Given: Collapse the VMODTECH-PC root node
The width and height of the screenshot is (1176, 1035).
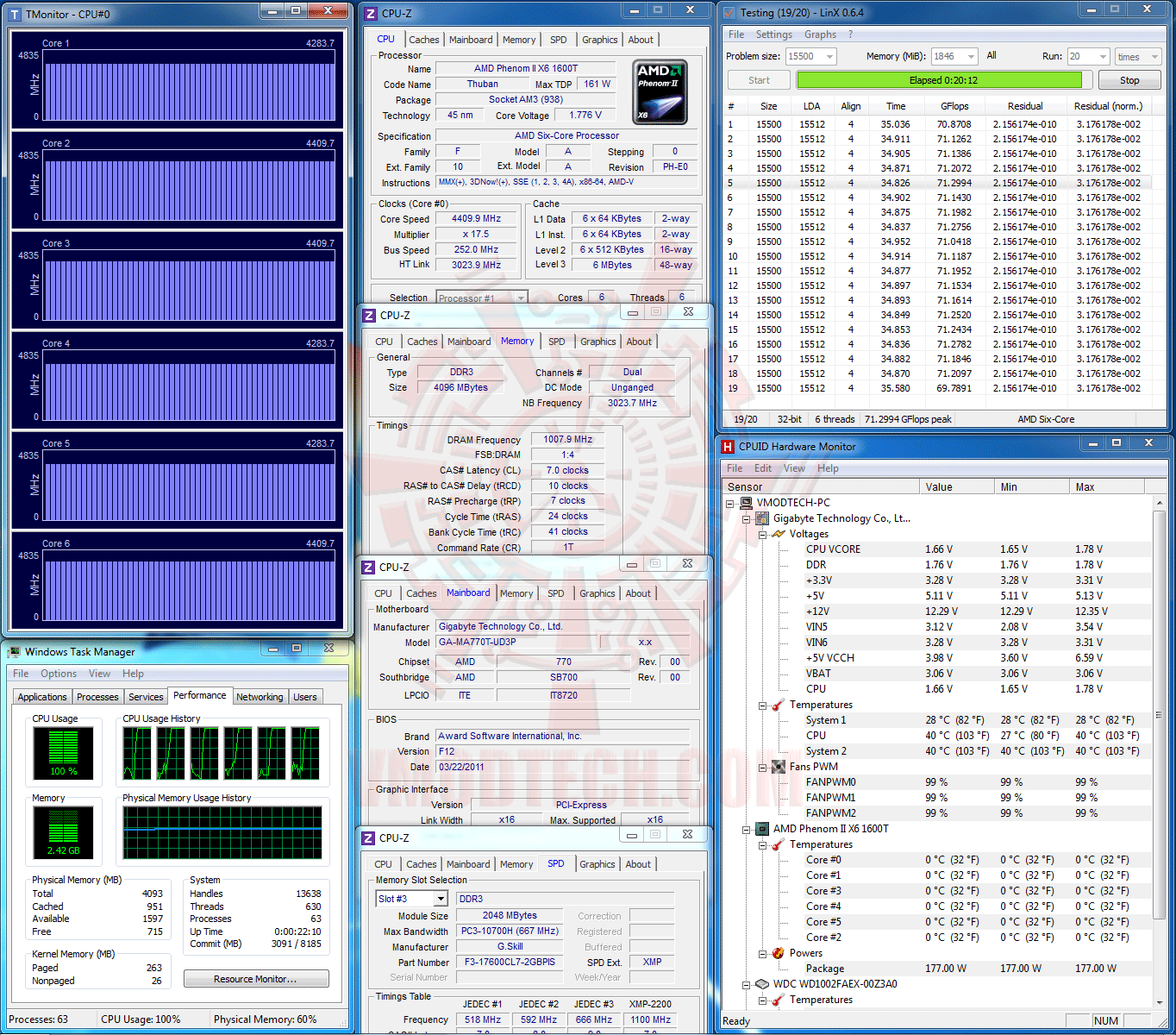Looking at the screenshot, I should coord(730,503).
